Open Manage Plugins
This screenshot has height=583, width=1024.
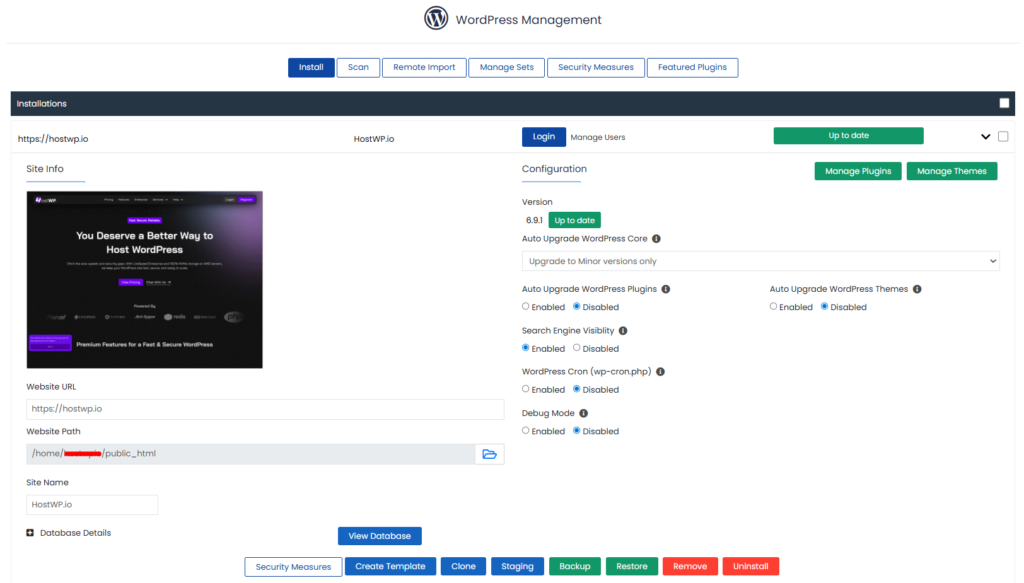[x=857, y=171]
